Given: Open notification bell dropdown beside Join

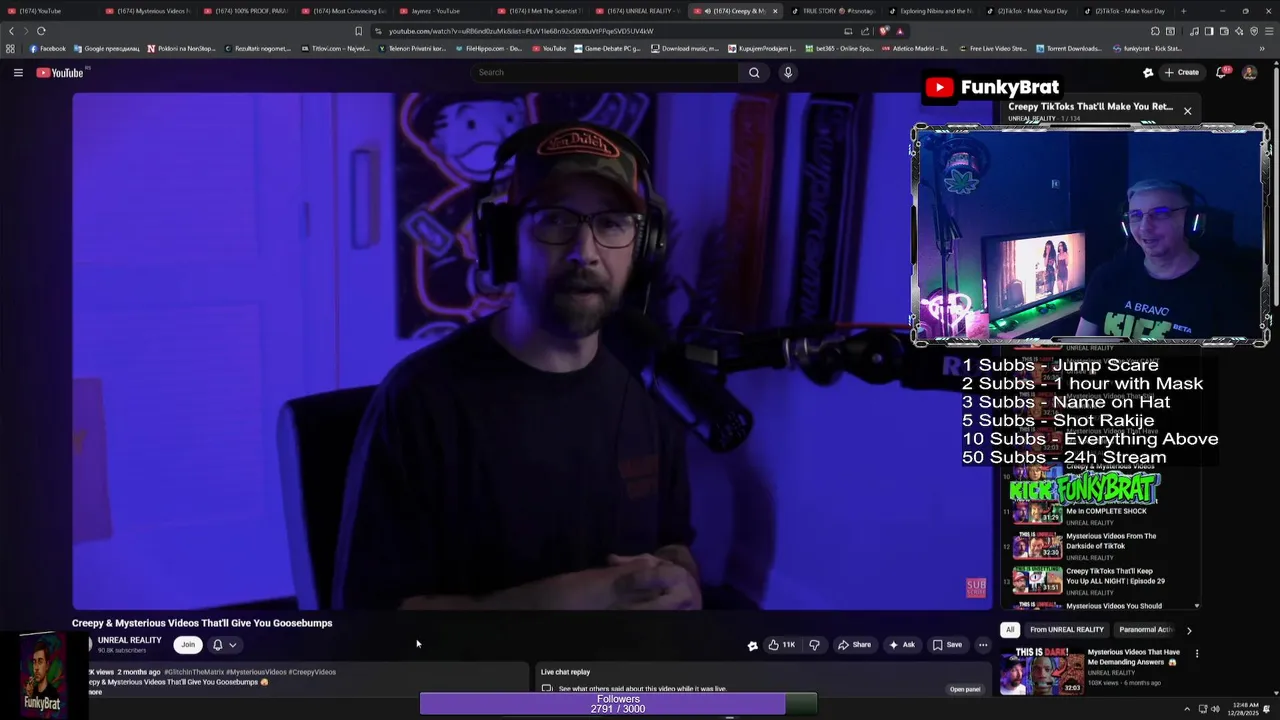Looking at the screenshot, I should (x=224, y=645).
